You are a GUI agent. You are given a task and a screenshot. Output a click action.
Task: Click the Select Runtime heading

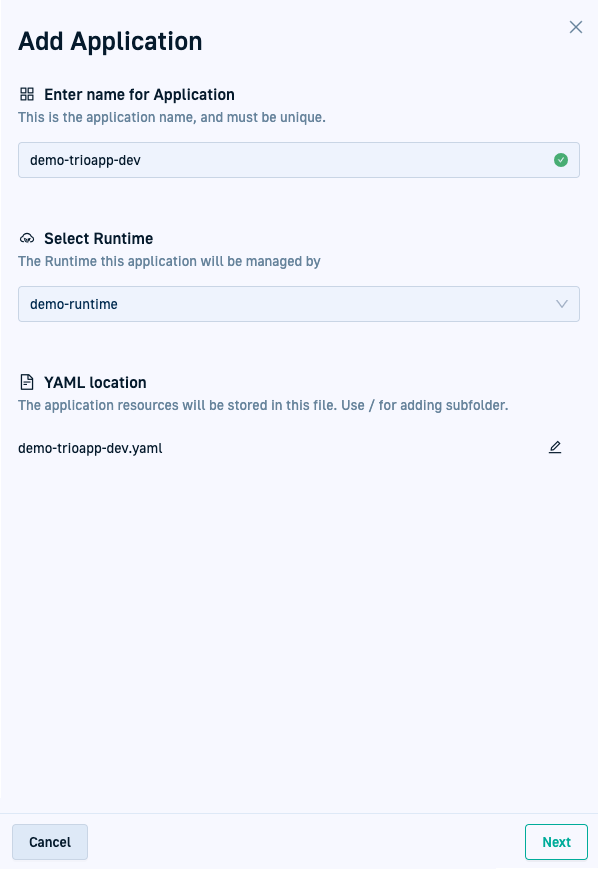coord(99,238)
